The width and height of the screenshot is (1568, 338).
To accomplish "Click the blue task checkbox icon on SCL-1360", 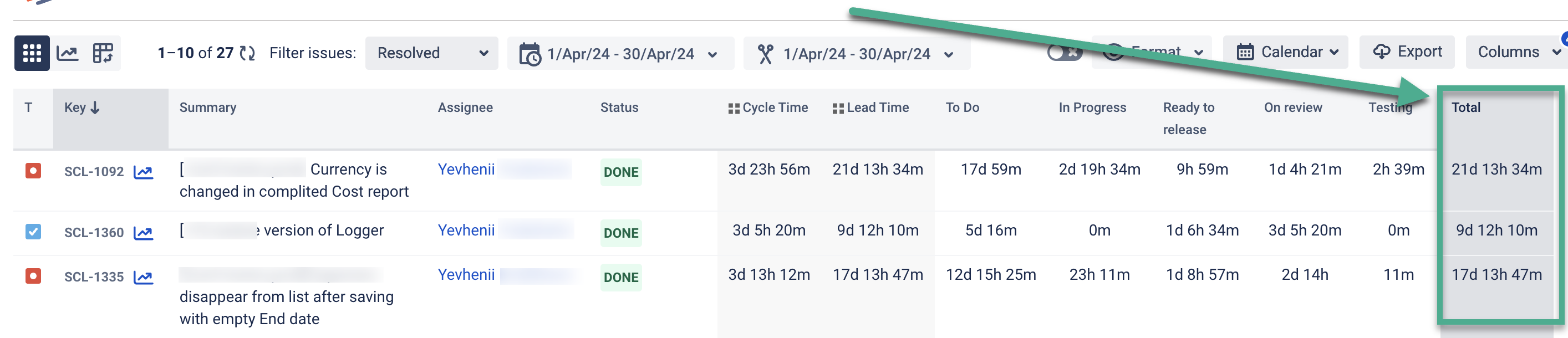I will click(x=33, y=232).
